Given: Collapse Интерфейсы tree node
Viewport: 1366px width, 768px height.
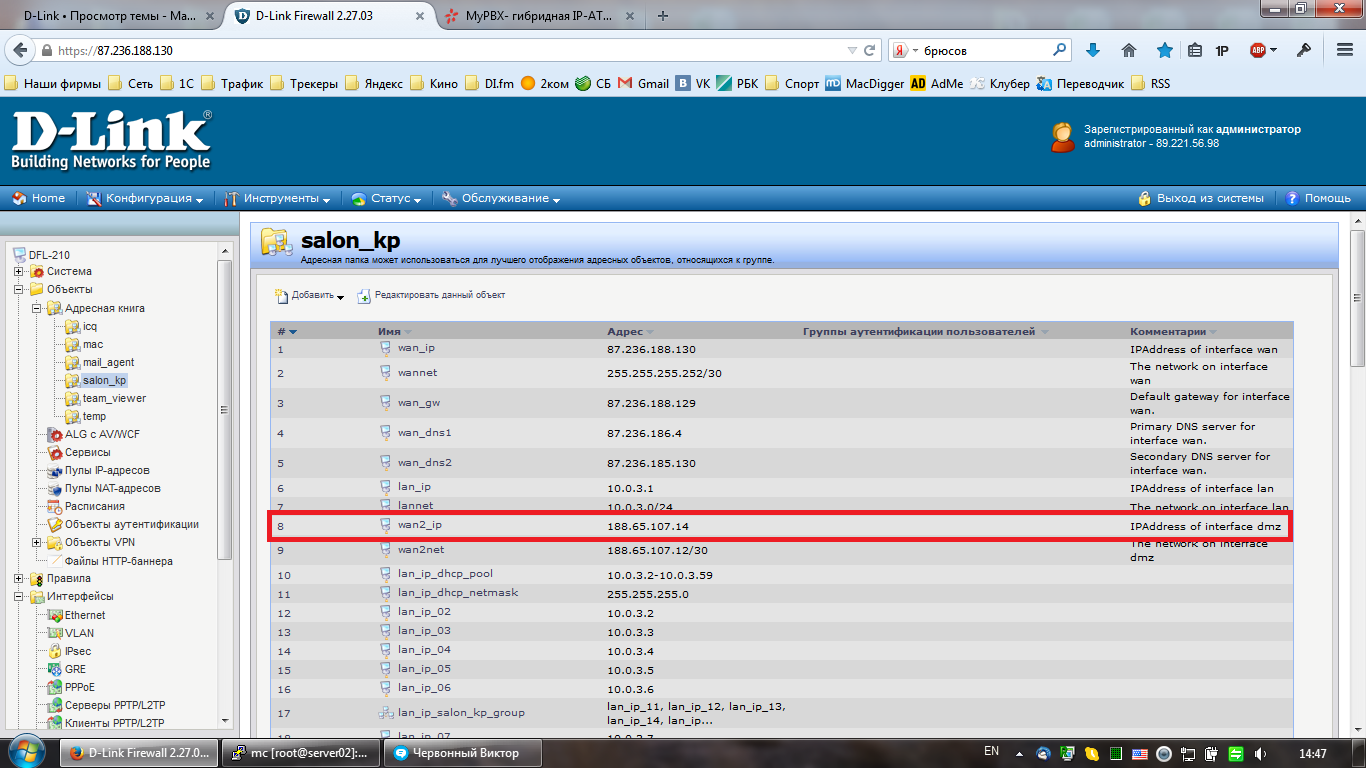Looking at the screenshot, I should [x=19, y=596].
